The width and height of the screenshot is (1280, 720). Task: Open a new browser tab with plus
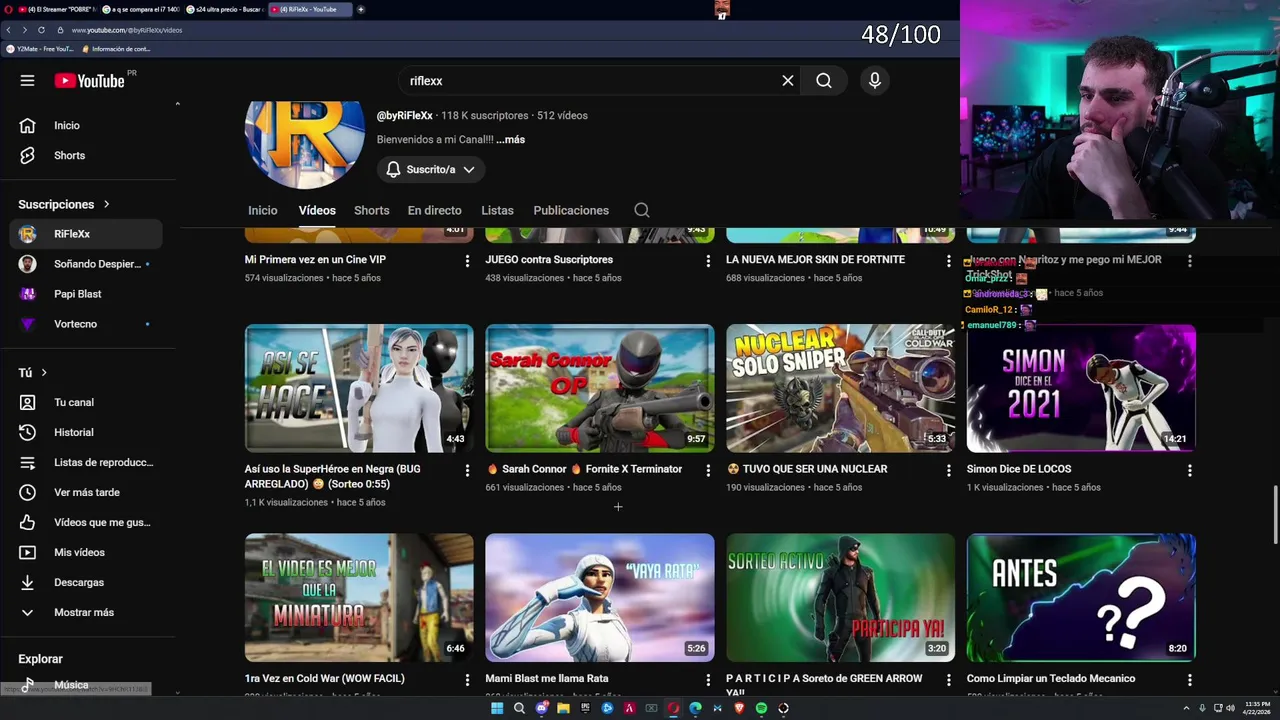(361, 9)
